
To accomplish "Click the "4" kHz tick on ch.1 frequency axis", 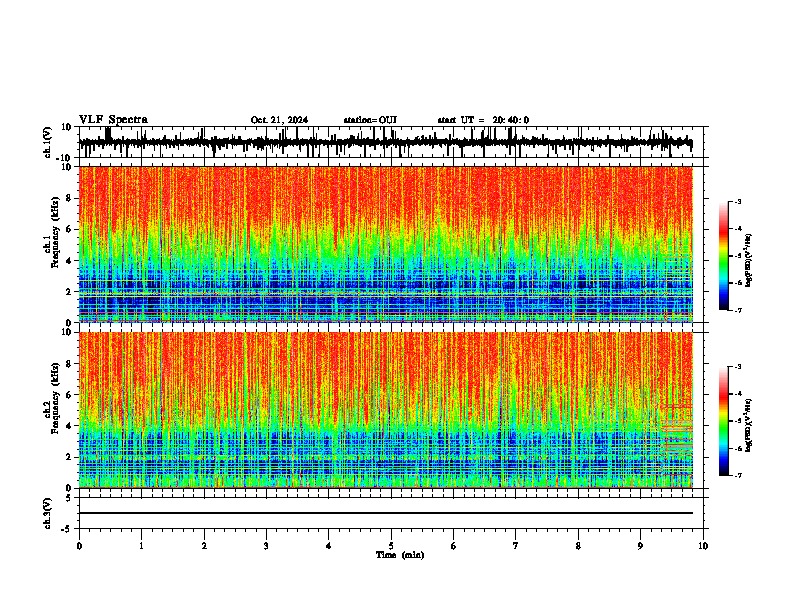I will coord(70,260).
